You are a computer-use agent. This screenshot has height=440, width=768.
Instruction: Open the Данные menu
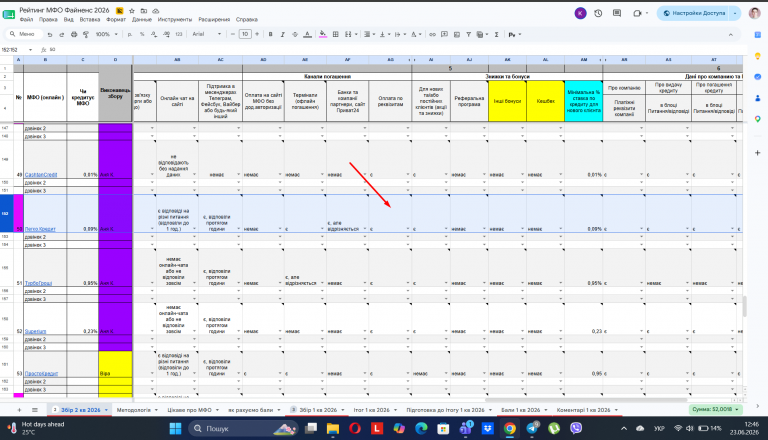click(142, 20)
